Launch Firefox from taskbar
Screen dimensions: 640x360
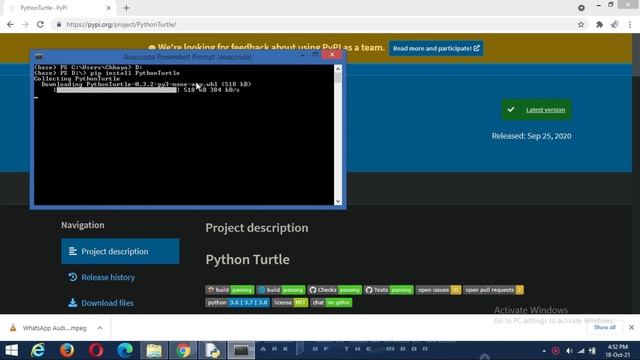(x=67, y=351)
